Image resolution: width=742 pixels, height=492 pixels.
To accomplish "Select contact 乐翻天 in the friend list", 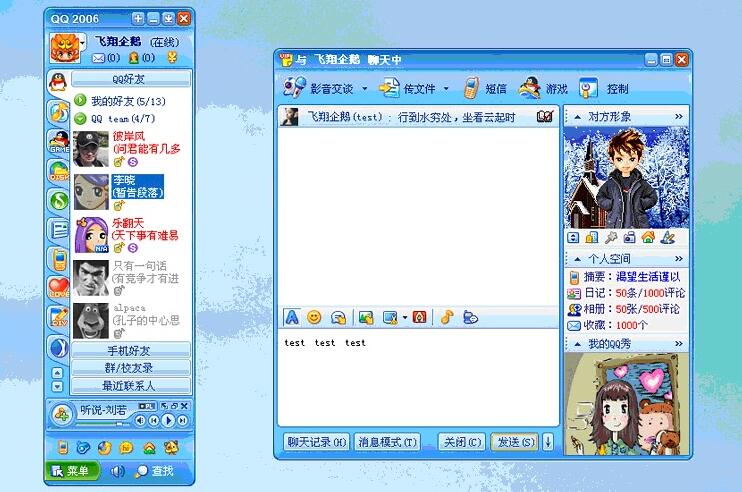I will (x=131, y=235).
